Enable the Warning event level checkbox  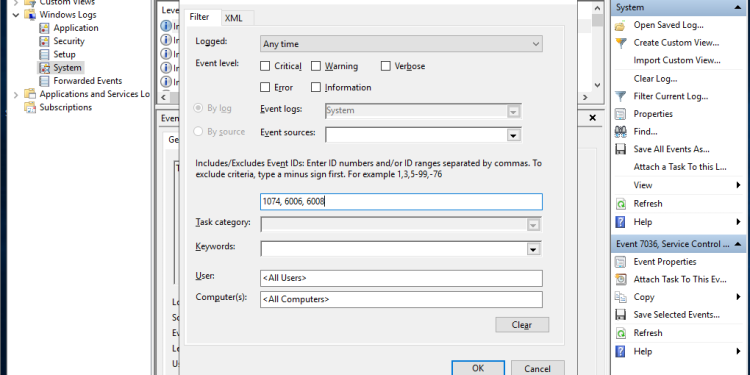316,66
